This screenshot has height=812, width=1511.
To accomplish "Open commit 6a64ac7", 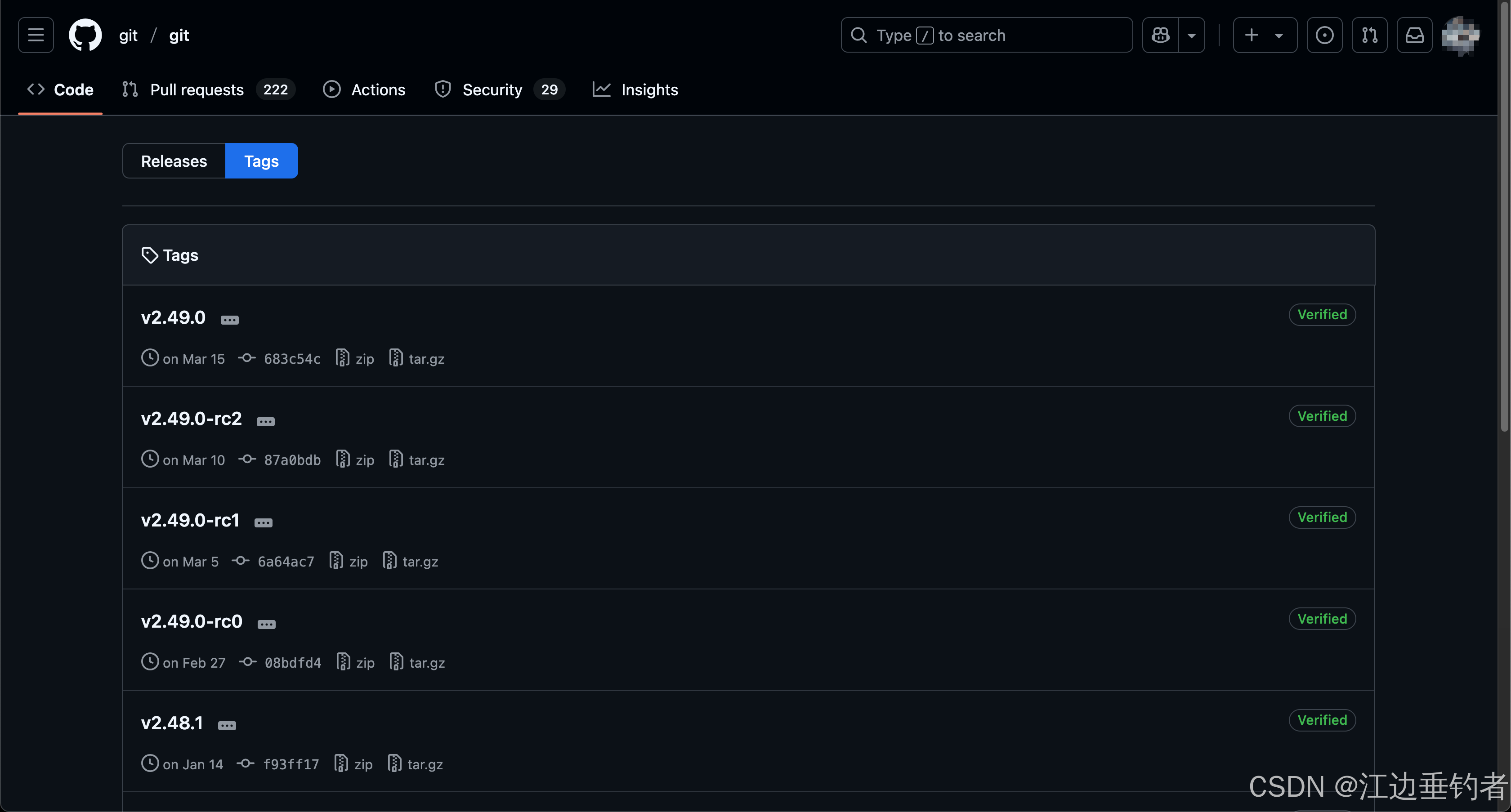I will [286, 561].
